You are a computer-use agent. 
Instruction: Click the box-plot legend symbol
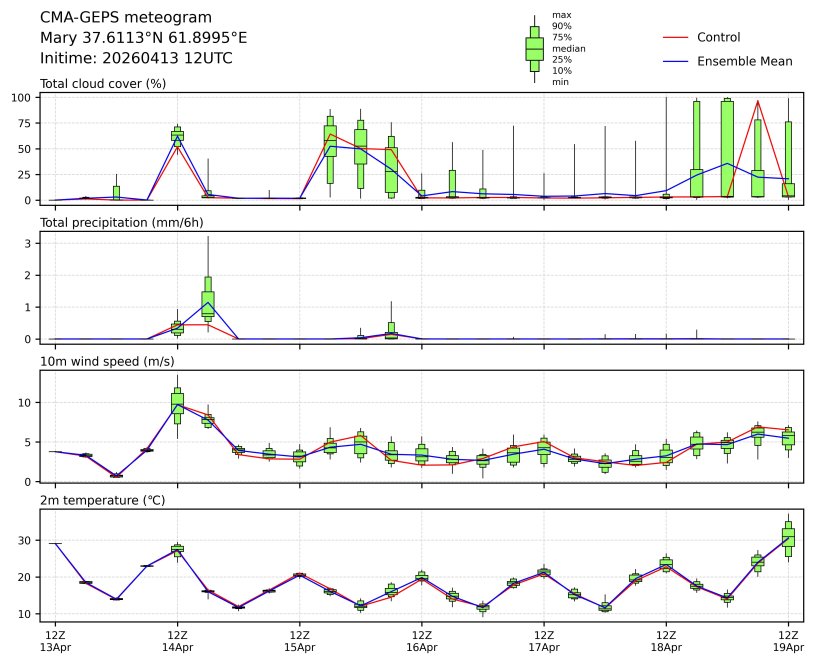(534, 48)
